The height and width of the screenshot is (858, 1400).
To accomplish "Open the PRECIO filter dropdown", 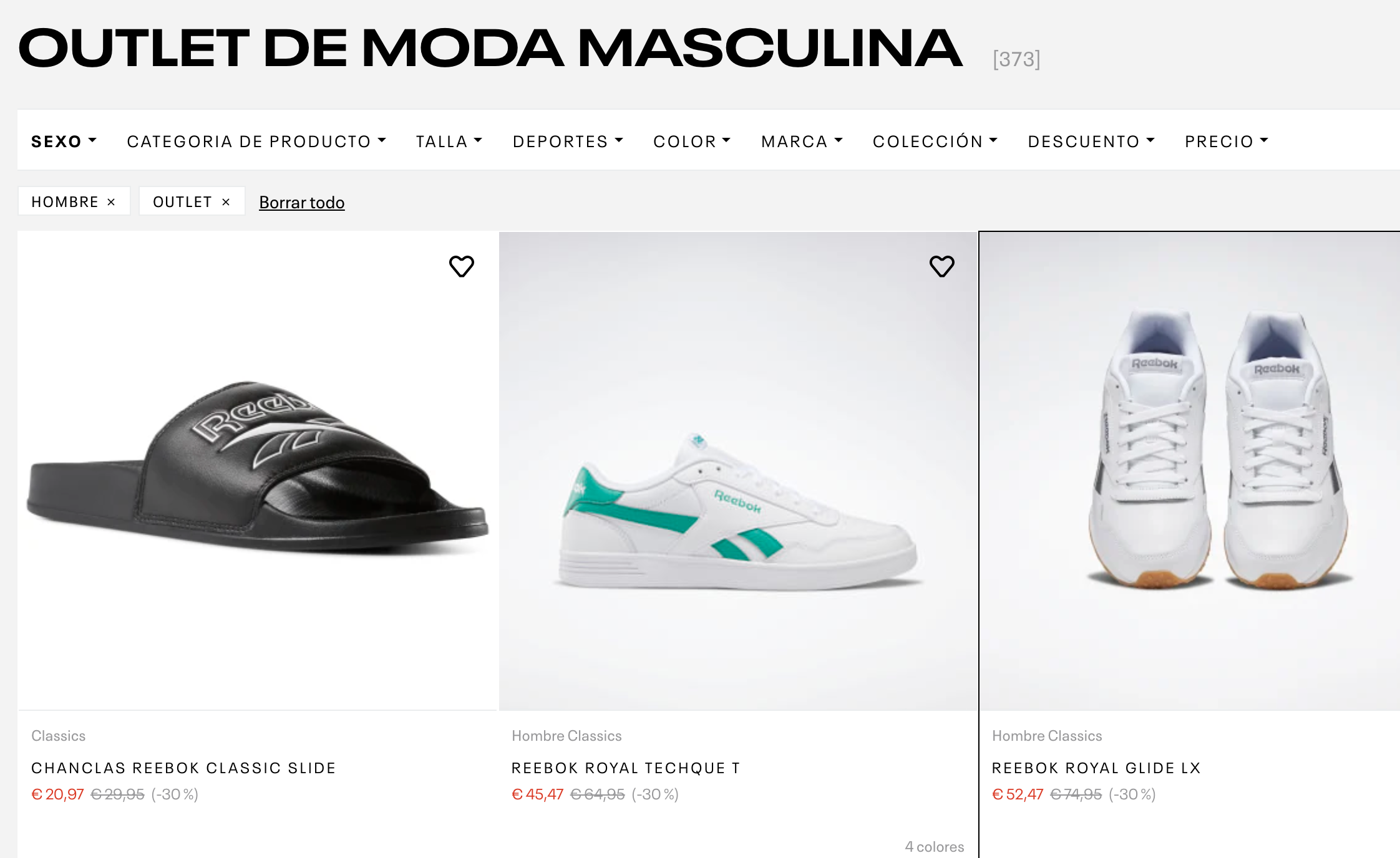I will click(1225, 141).
